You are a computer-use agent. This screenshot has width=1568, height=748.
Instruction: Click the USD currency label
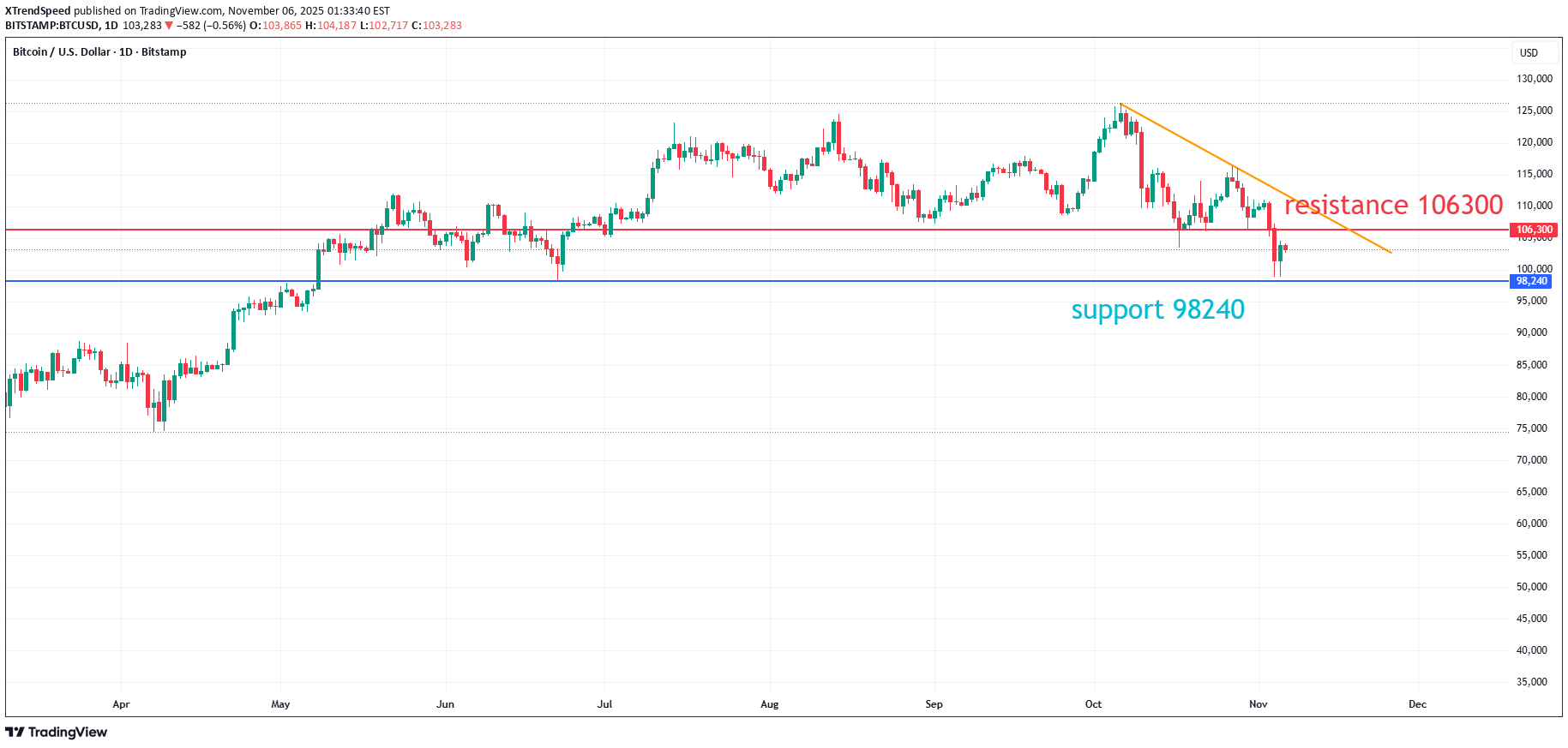click(1529, 53)
